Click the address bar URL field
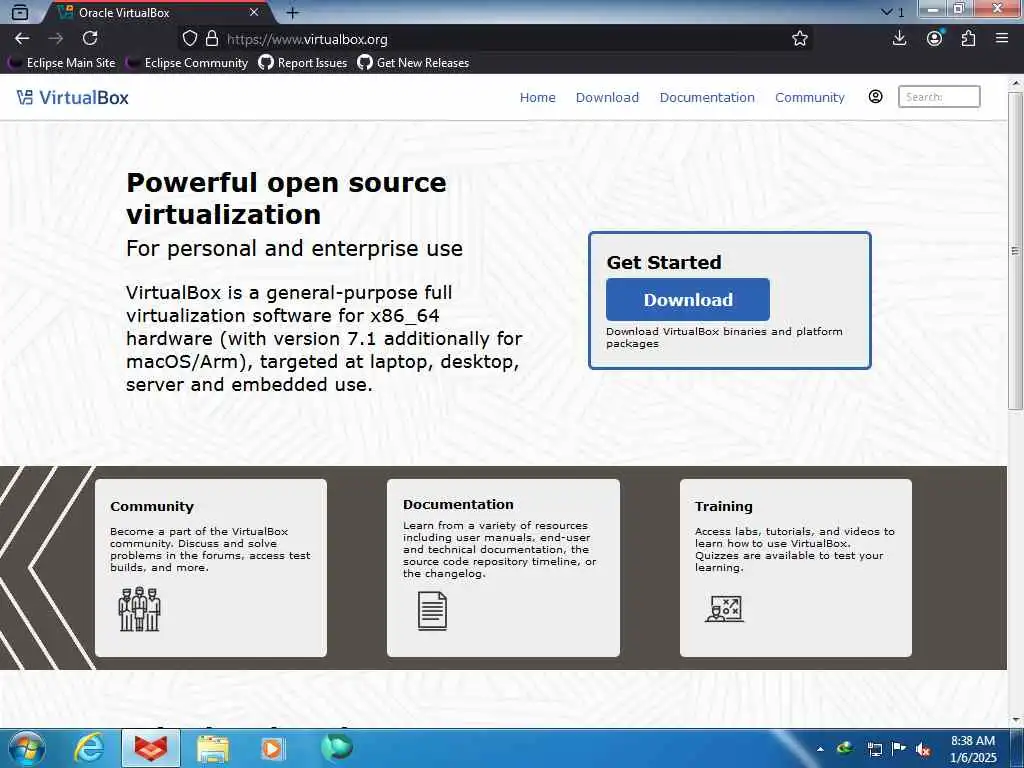The height and width of the screenshot is (768, 1024). click(x=496, y=39)
